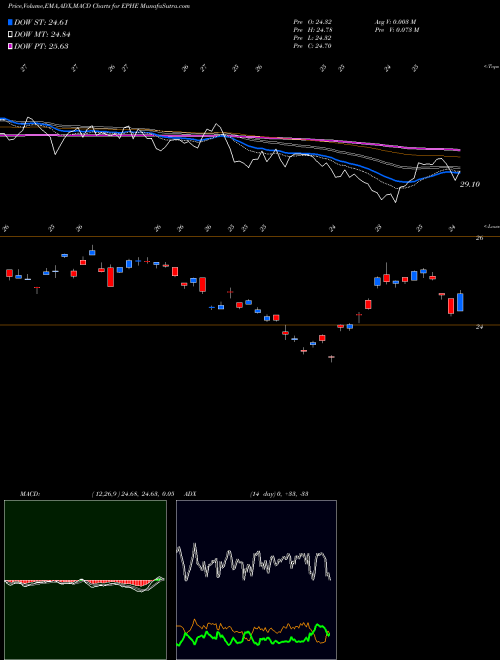Click inside the dark blue ADX panel
Screen dimensions: 500x660
pyautogui.click(x=256, y=580)
